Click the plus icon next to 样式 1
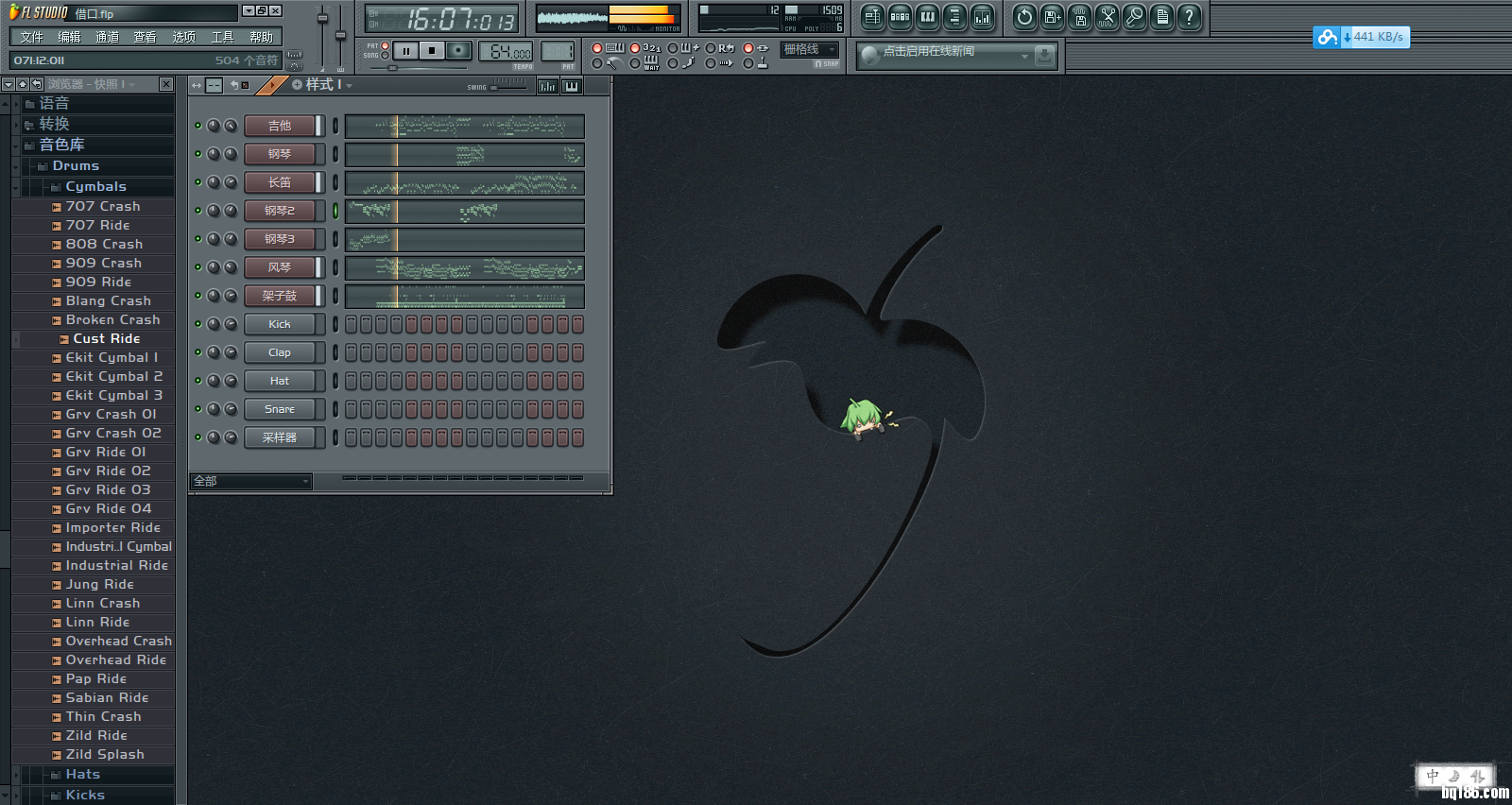Screen dimensions: 1512x805 click(297, 85)
